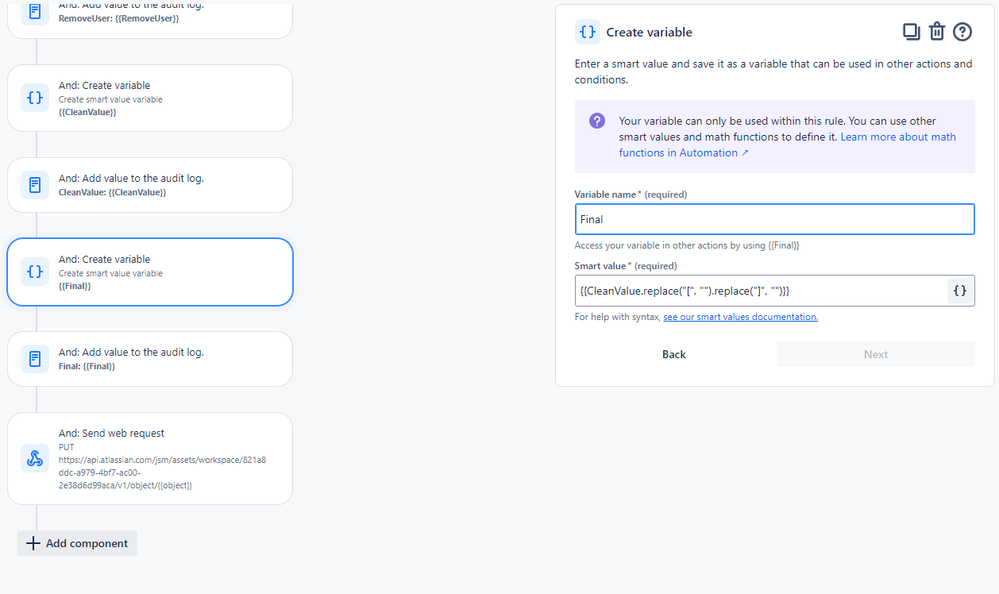This screenshot has height=594, width=999.
Task: Click 'Access your variable in other actions' hint
Action: pyautogui.click(x=687, y=245)
